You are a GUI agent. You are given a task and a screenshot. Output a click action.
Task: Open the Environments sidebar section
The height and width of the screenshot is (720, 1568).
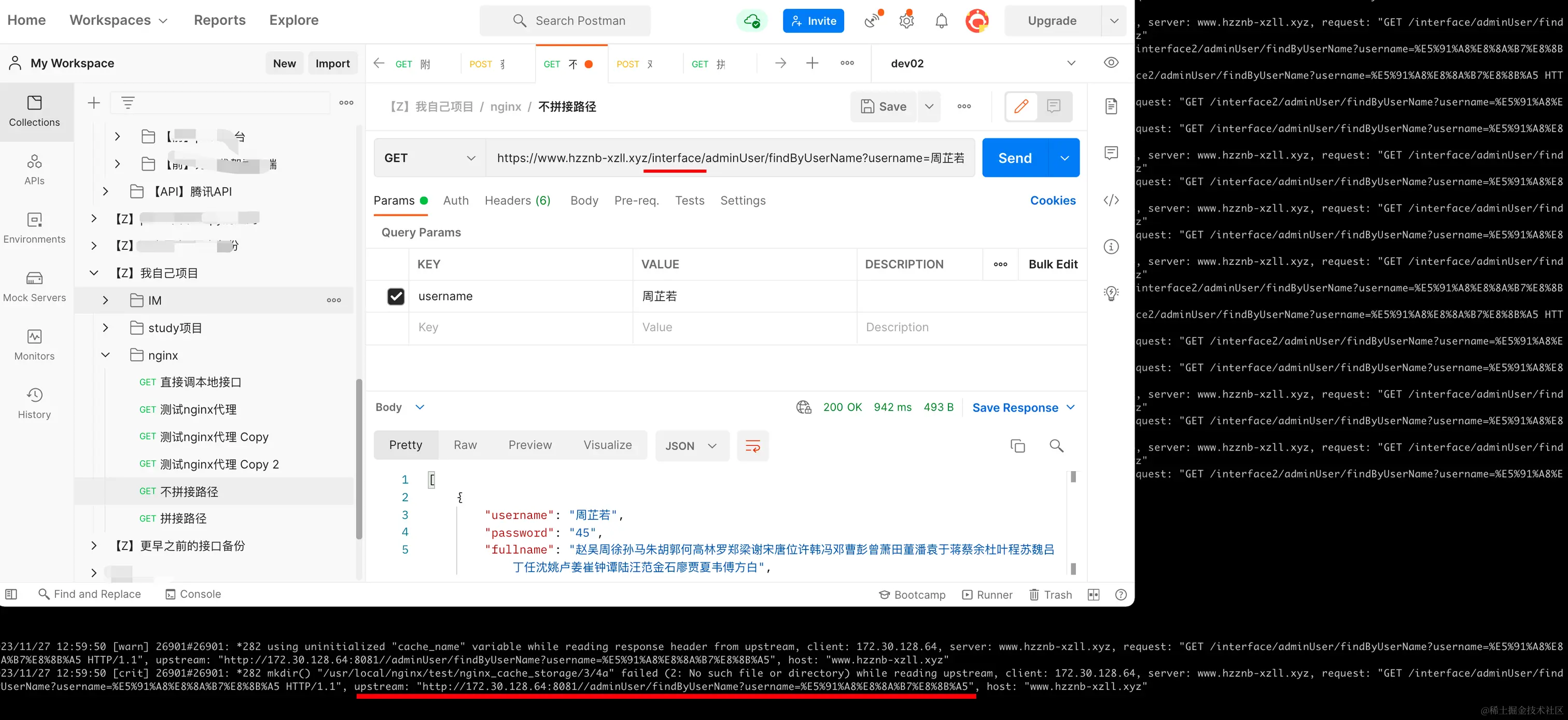click(x=34, y=227)
